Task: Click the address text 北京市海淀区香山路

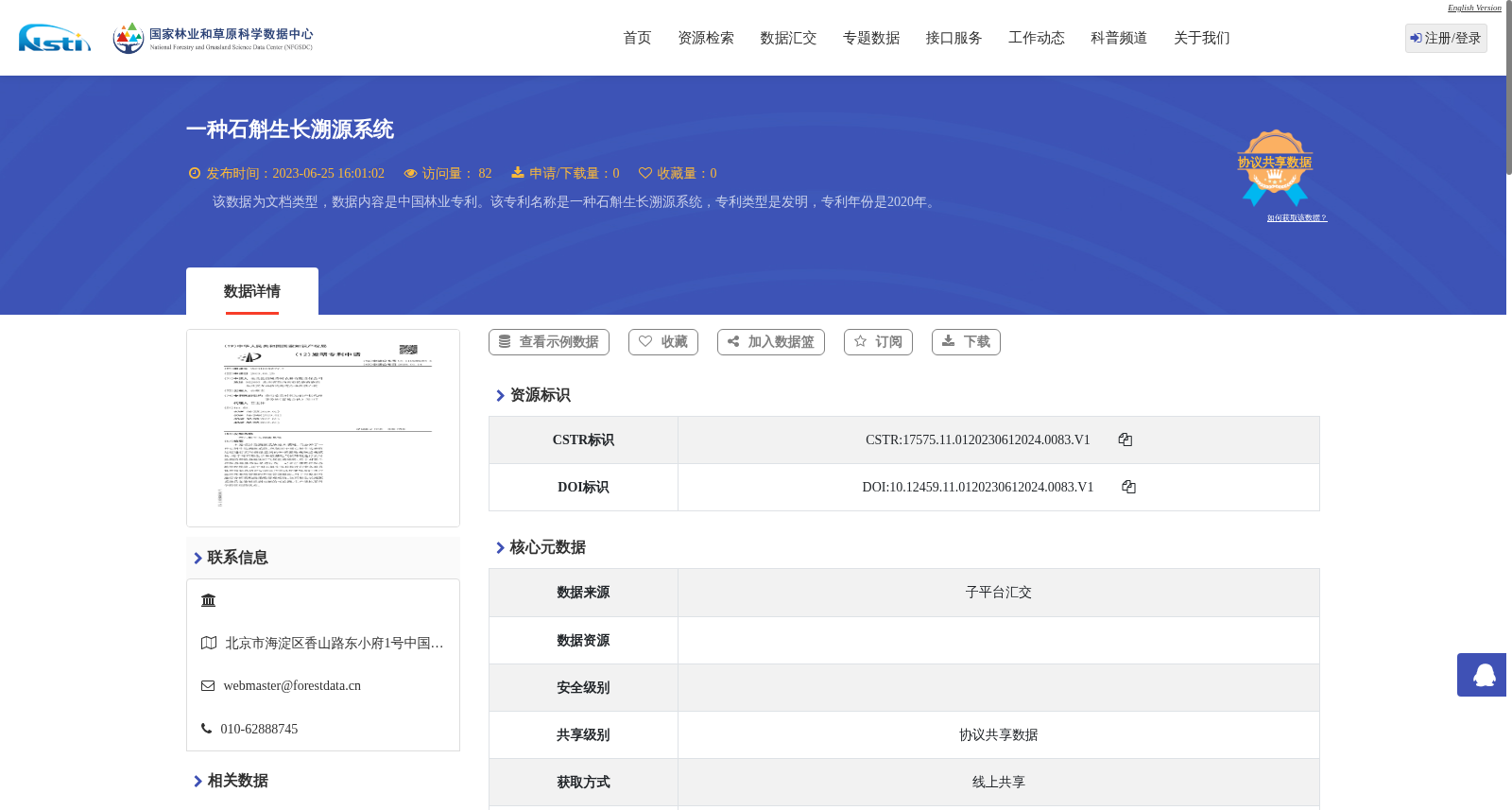Action: click(x=335, y=643)
